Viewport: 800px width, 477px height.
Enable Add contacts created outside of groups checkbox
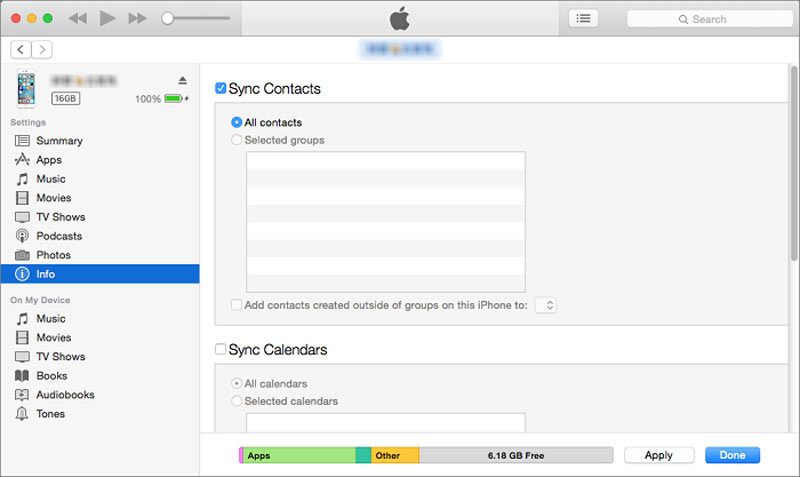tap(236, 305)
